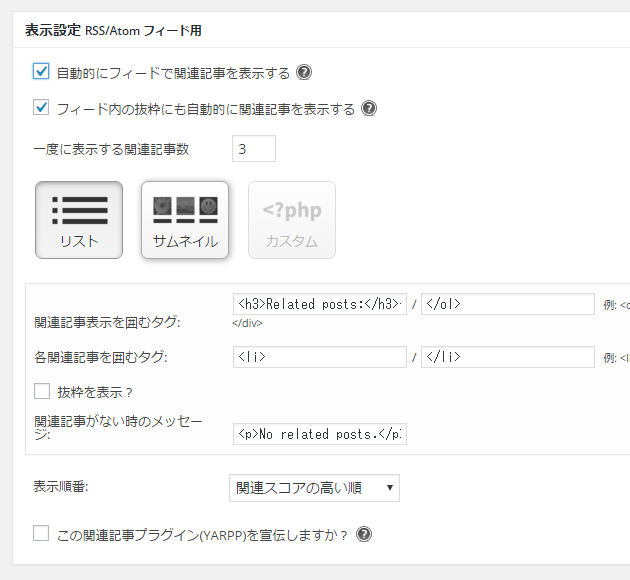Open the 表示順番 dropdown
630x580 pixels.
314,488
